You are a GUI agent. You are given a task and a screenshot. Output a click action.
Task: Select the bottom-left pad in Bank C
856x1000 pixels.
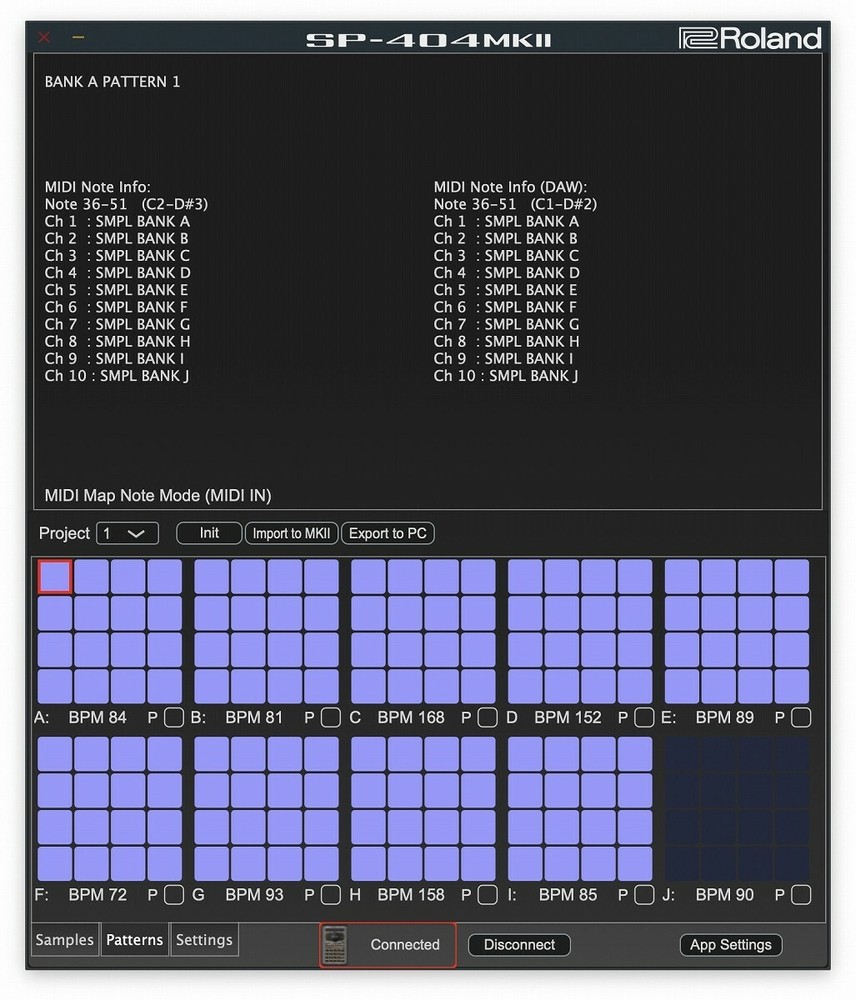pyautogui.click(x=369, y=686)
